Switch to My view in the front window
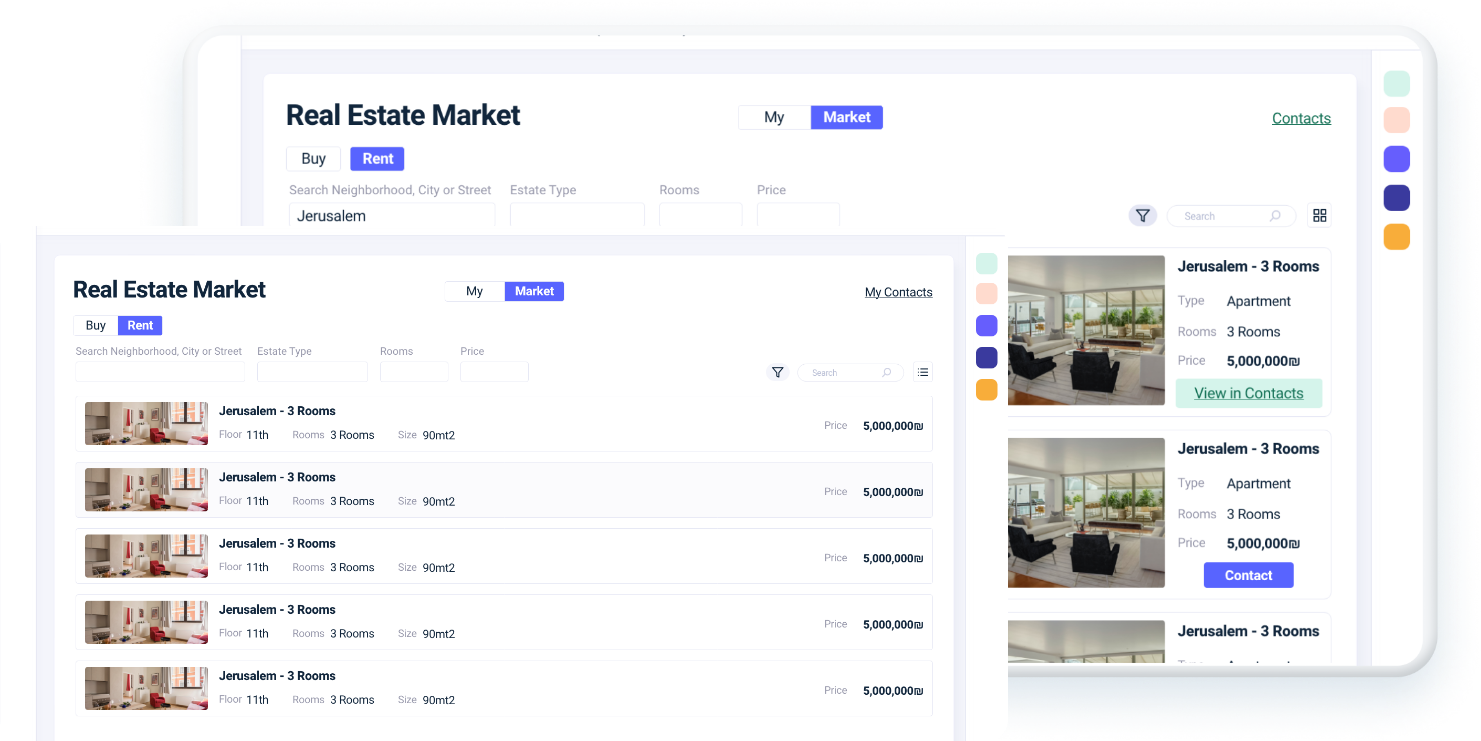Viewport: 1481px width, 741px height. click(474, 291)
